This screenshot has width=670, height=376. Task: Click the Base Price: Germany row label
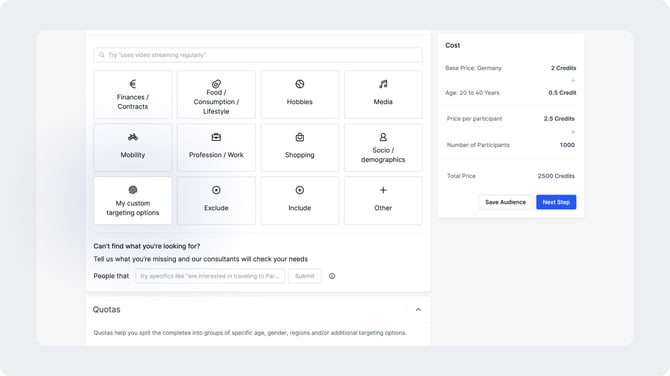[473, 68]
